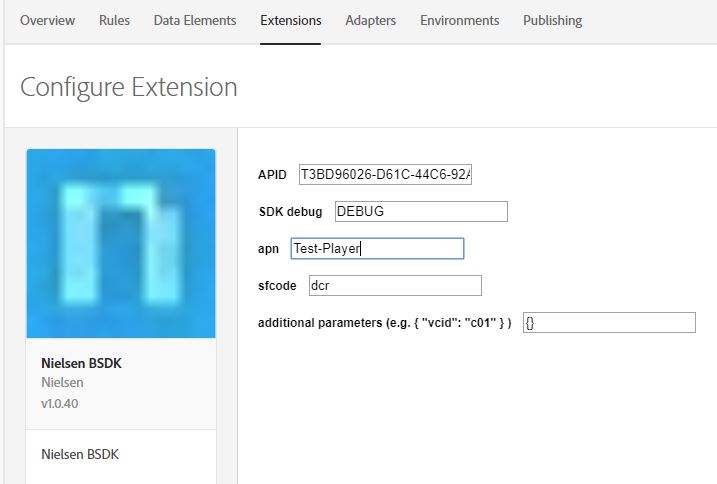Switch to the Rules tab
This screenshot has height=484, width=717.
pyautogui.click(x=114, y=21)
